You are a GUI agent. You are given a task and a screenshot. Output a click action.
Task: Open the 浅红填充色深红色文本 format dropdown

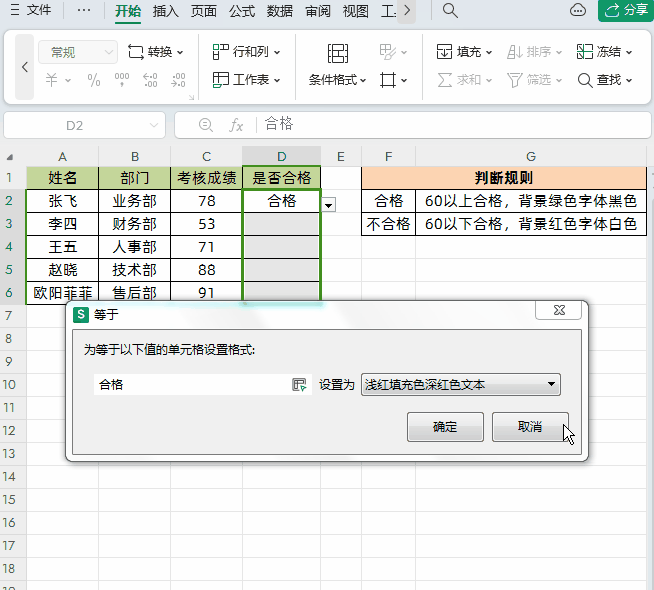[x=460, y=384]
